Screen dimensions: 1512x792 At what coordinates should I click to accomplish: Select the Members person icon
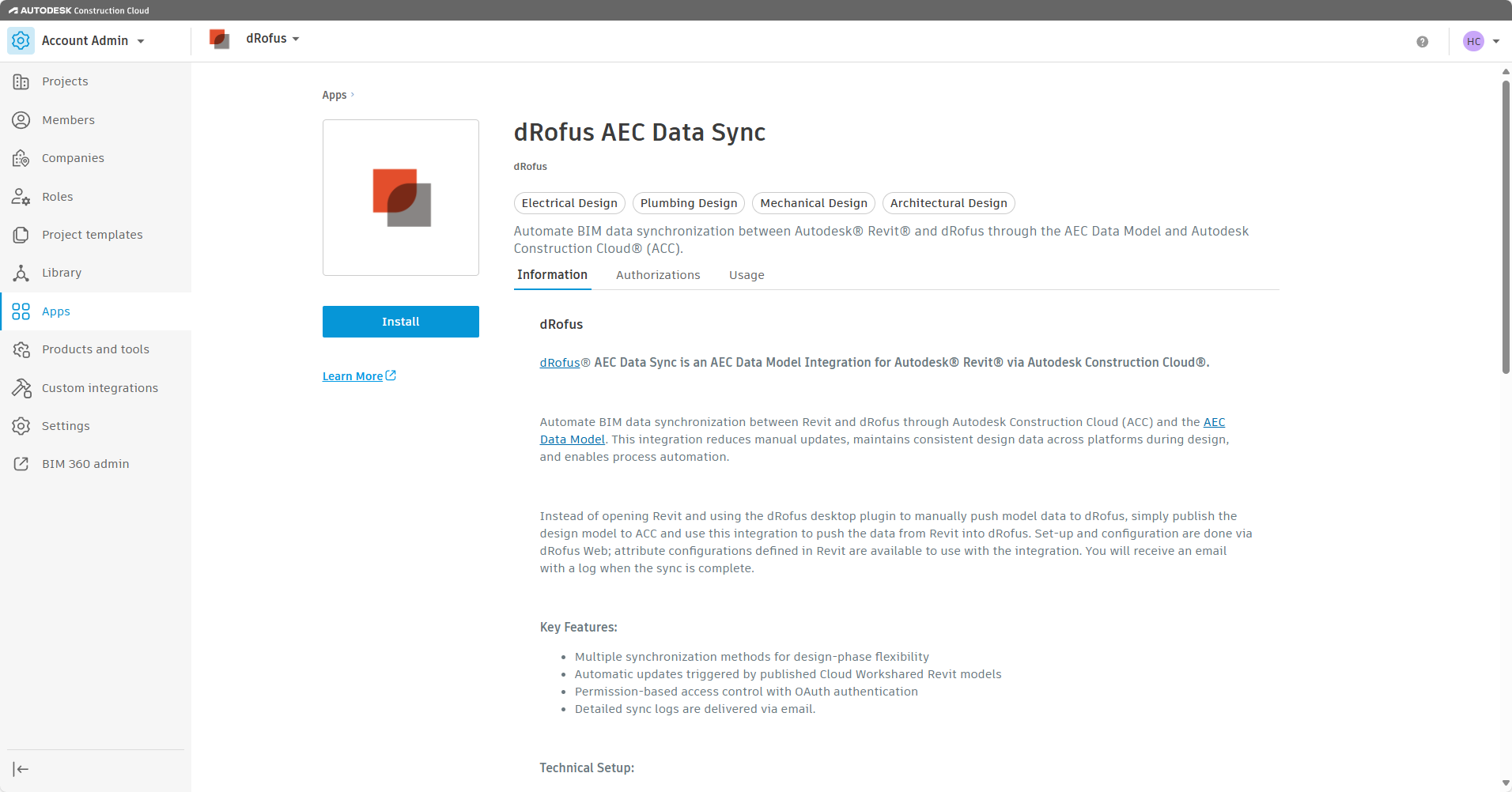coord(21,120)
